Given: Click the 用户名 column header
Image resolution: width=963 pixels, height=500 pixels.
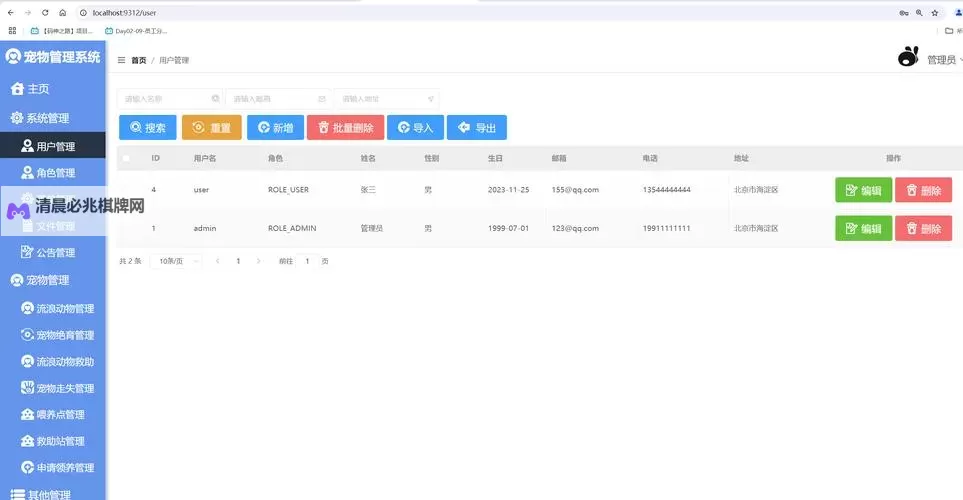Looking at the screenshot, I should pyautogui.click(x=205, y=158).
